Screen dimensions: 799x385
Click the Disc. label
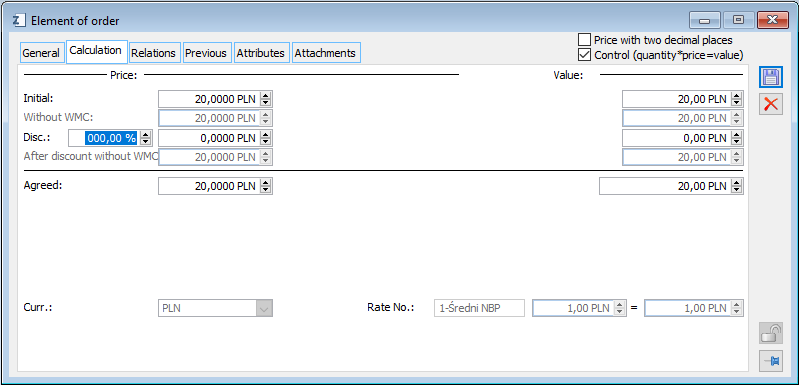click(x=37, y=137)
